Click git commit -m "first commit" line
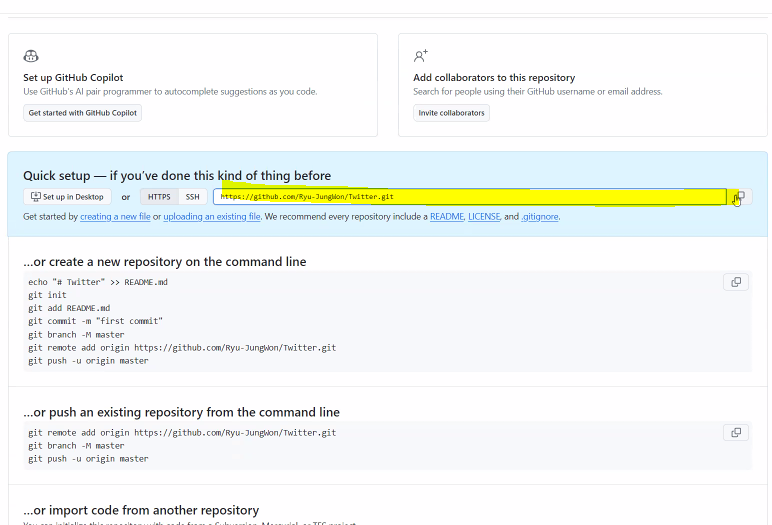The width and height of the screenshot is (772, 525). pos(96,321)
